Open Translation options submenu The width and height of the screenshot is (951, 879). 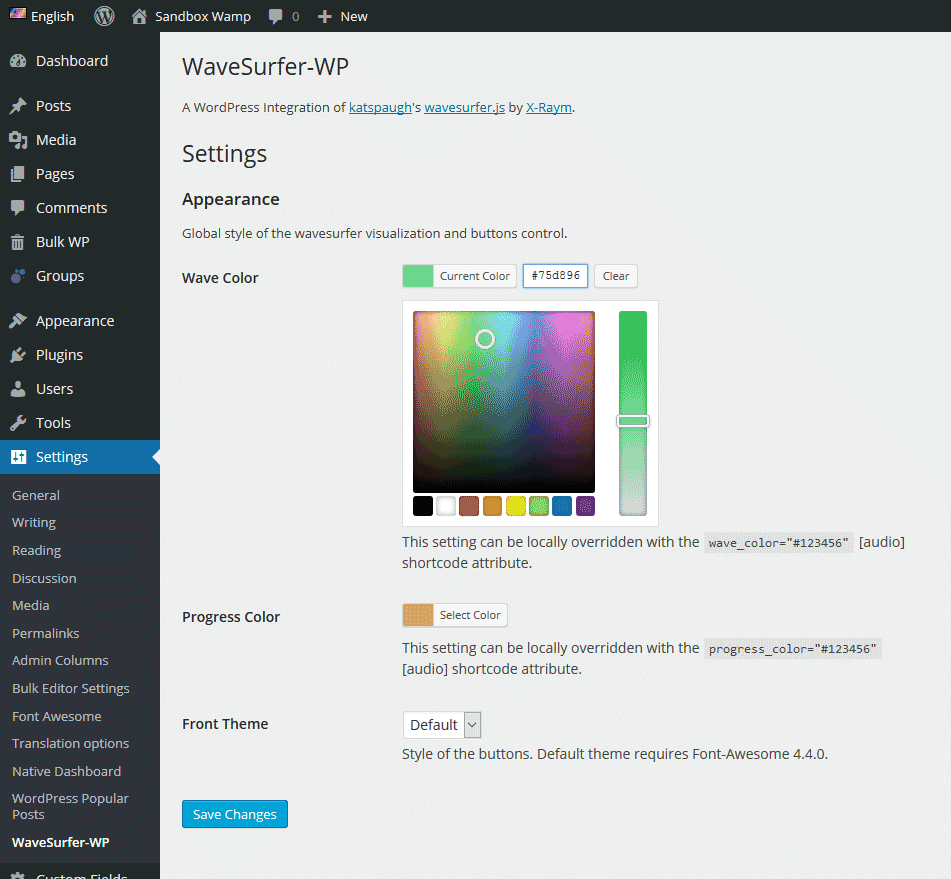coord(70,744)
